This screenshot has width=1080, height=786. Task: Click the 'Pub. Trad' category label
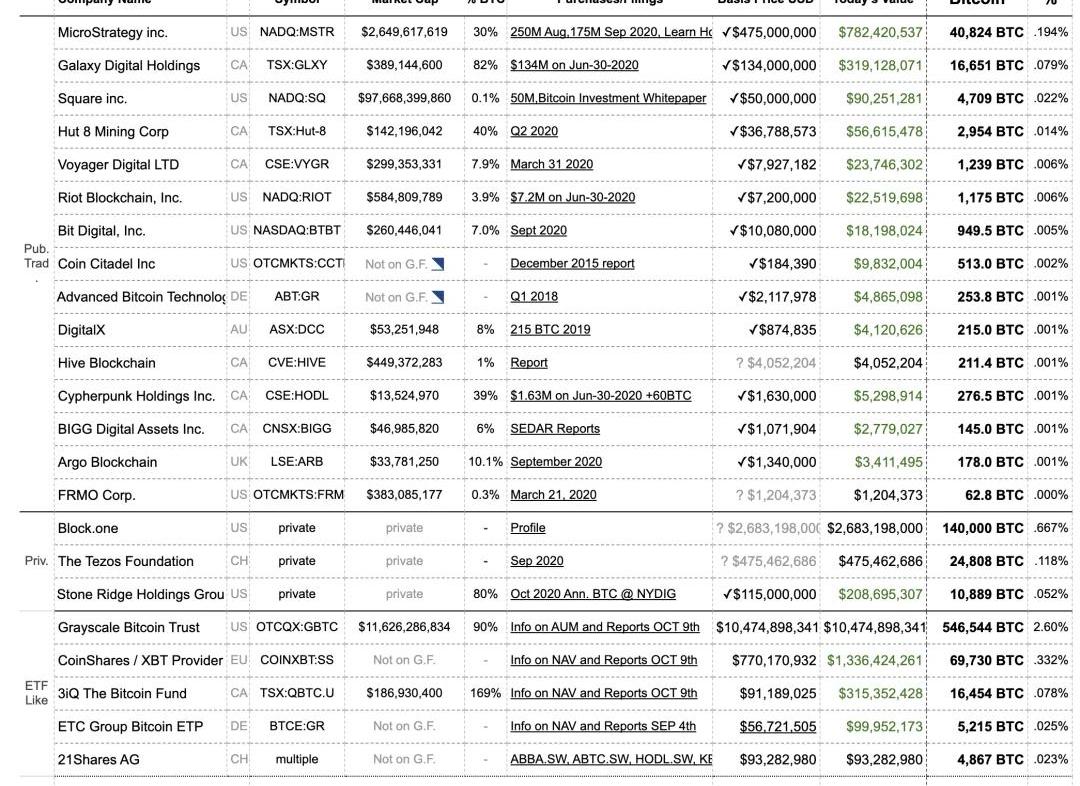[x=36, y=256]
